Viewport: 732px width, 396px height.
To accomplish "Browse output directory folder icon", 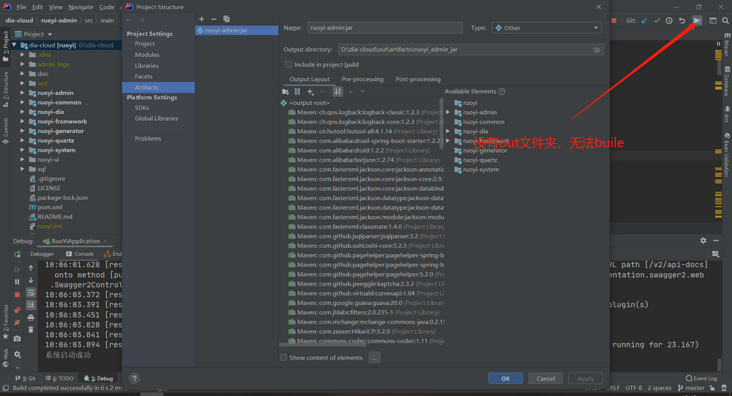I will click(x=597, y=50).
